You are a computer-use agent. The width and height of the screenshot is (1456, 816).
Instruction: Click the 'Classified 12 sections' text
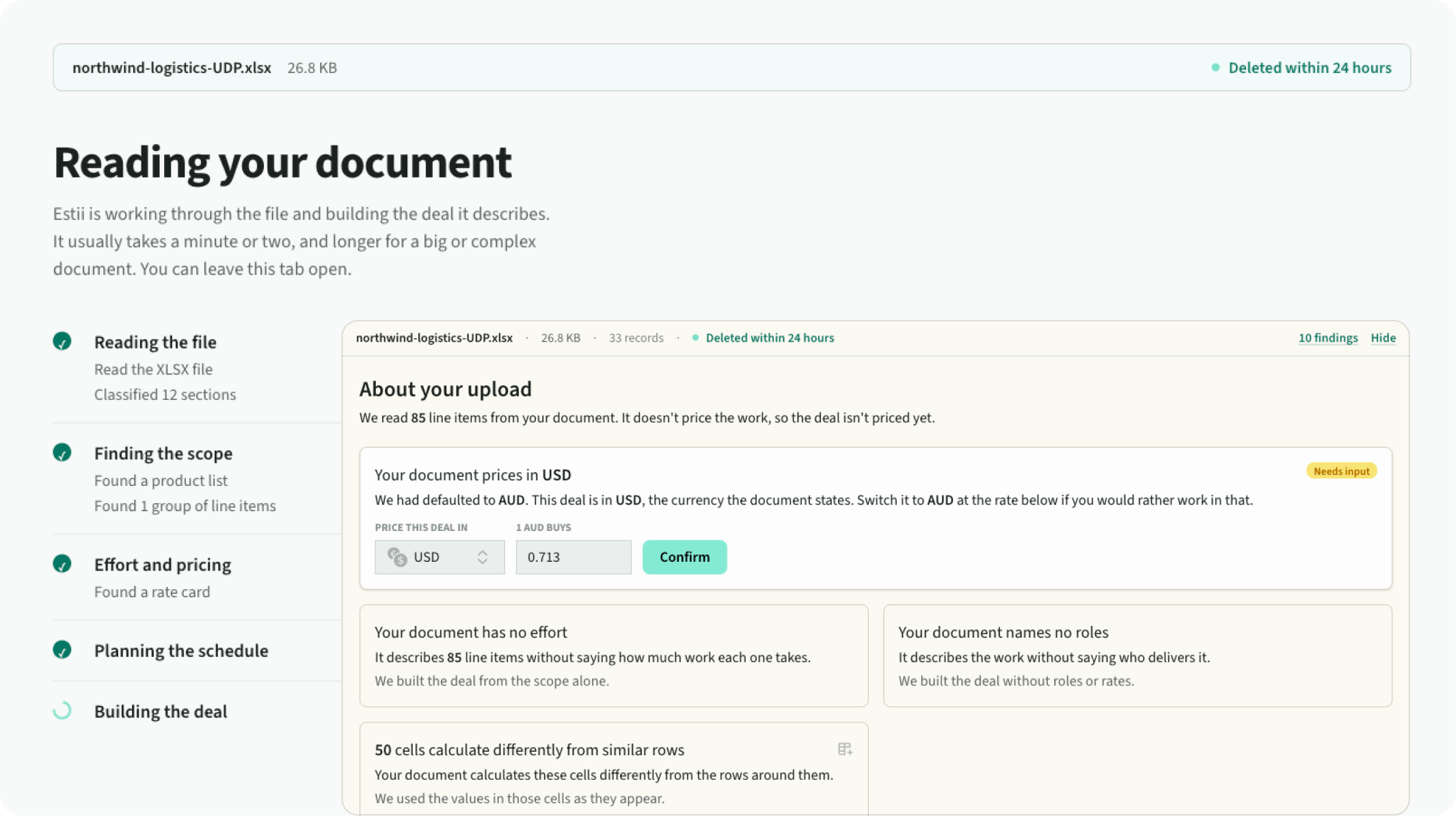click(165, 394)
